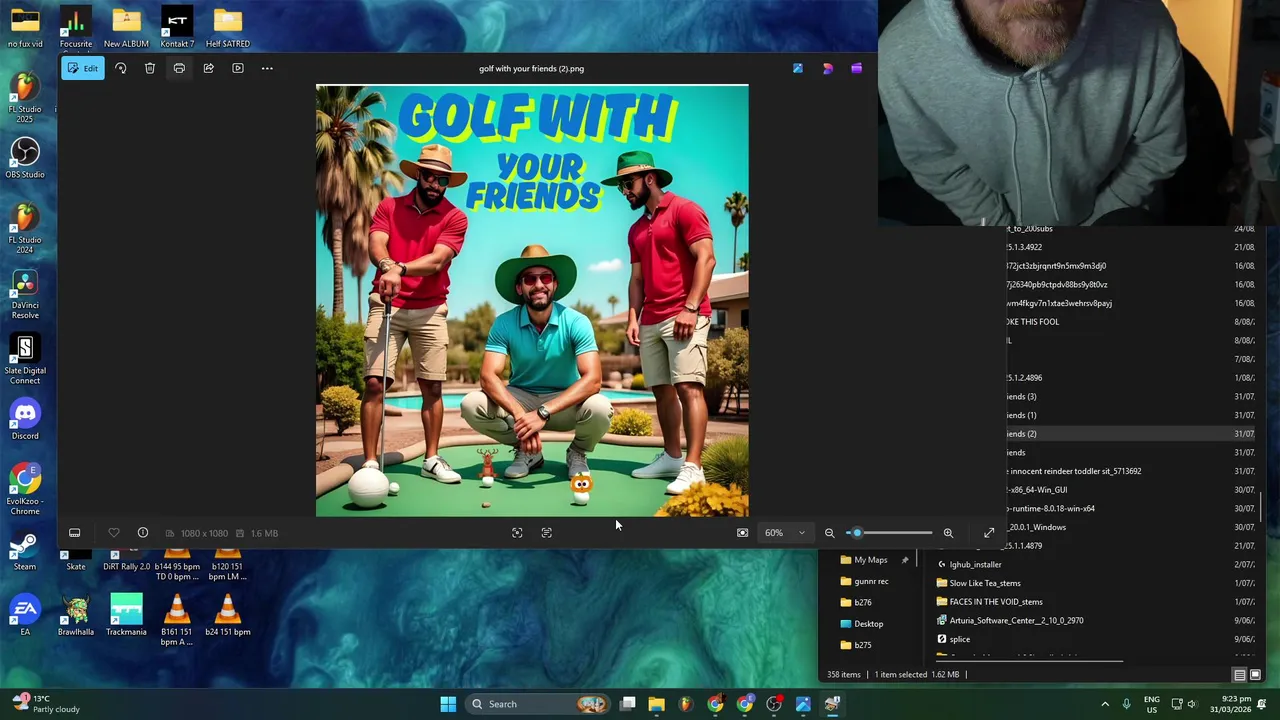
Task: Click the golf poster image
Action: (532, 300)
